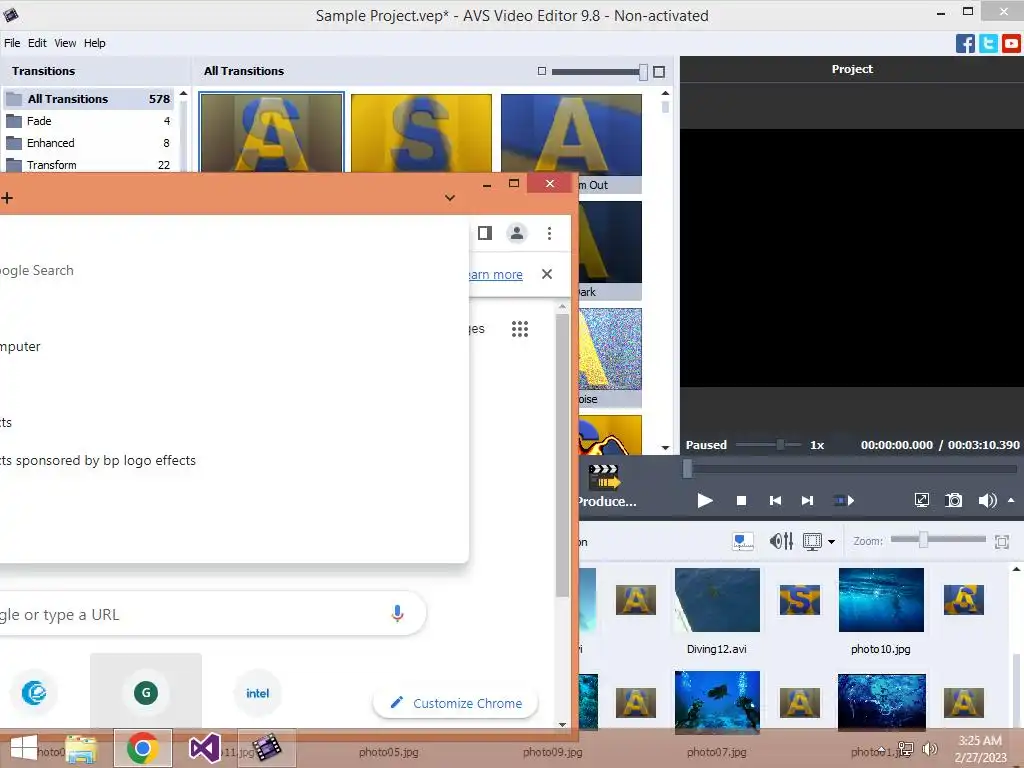The width and height of the screenshot is (1024, 768).
Task: Stop the preview playback
Action: (741, 501)
